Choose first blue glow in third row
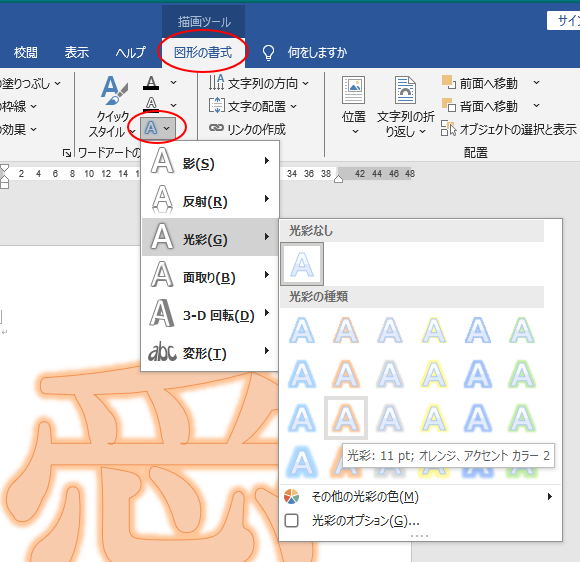The width and height of the screenshot is (580, 562). coord(302,418)
